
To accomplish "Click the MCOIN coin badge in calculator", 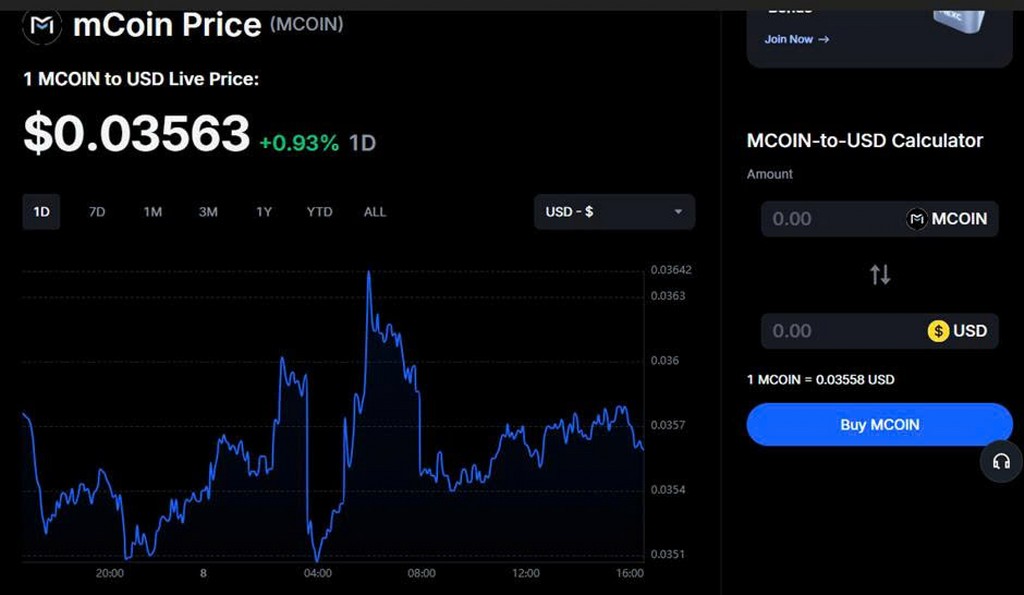I will point(947,219).
